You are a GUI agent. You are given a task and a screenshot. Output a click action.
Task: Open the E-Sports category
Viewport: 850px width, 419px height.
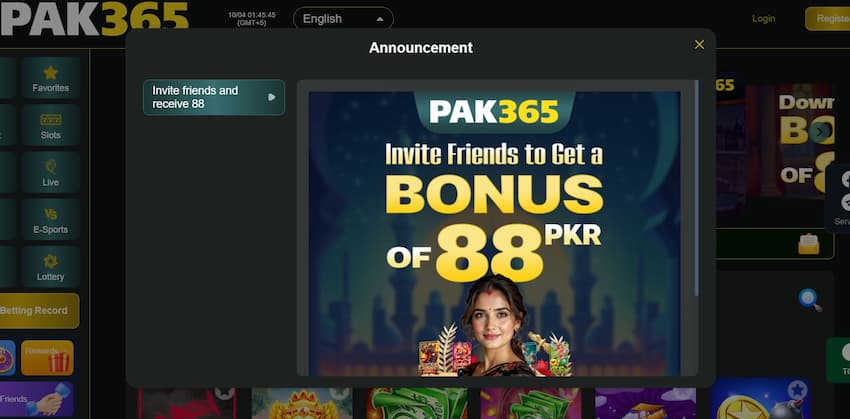pyautogui.click(x=50, y=220)
